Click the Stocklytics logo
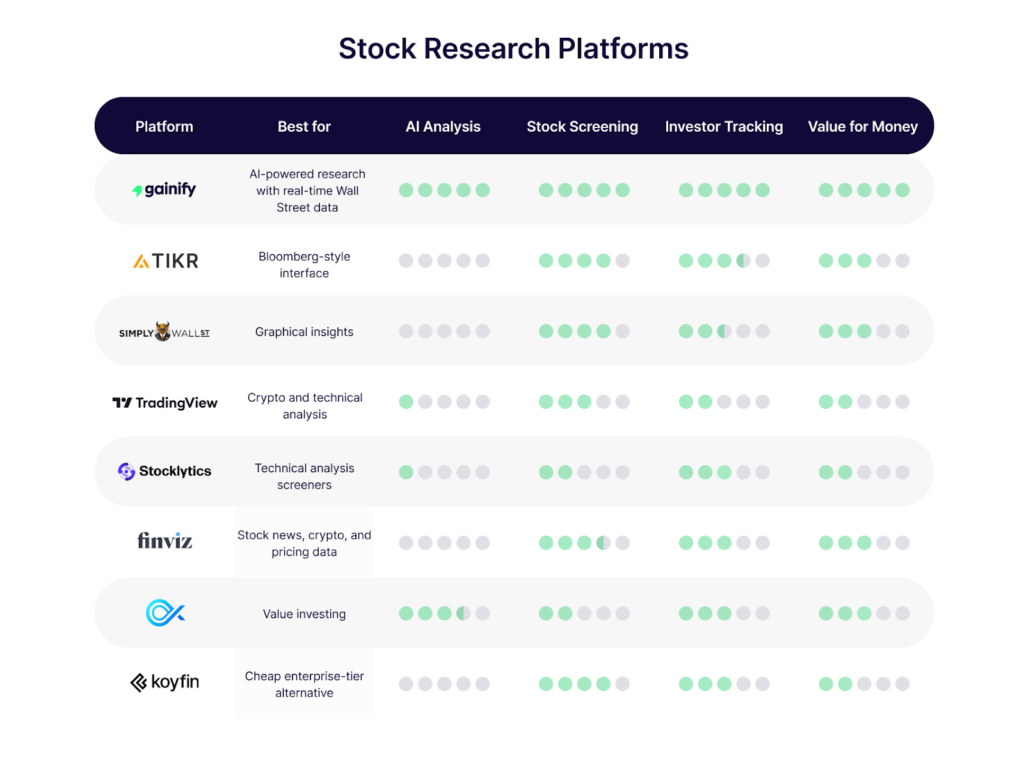The width and height of the screenshot is (1024, 764). coord(164,471)
